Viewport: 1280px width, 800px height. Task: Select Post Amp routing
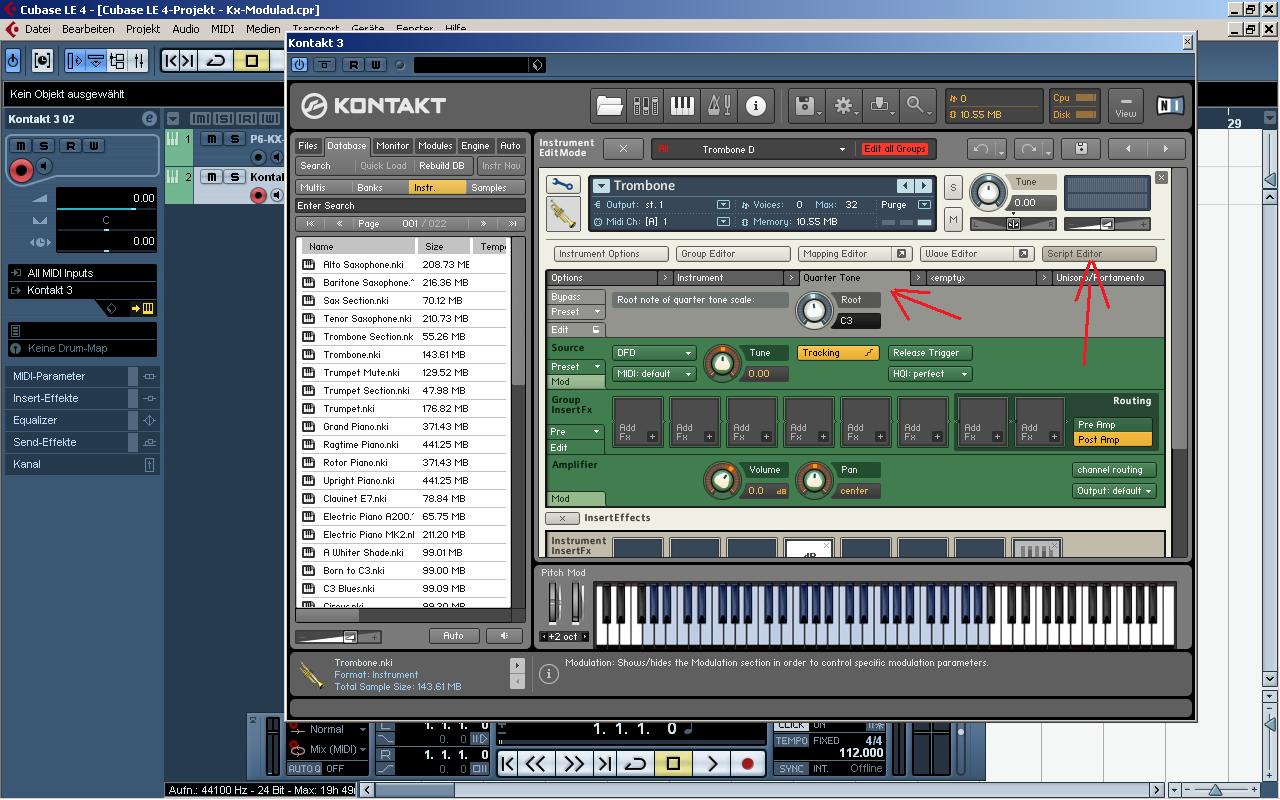pyautogui.click(x=1112, y=440)
